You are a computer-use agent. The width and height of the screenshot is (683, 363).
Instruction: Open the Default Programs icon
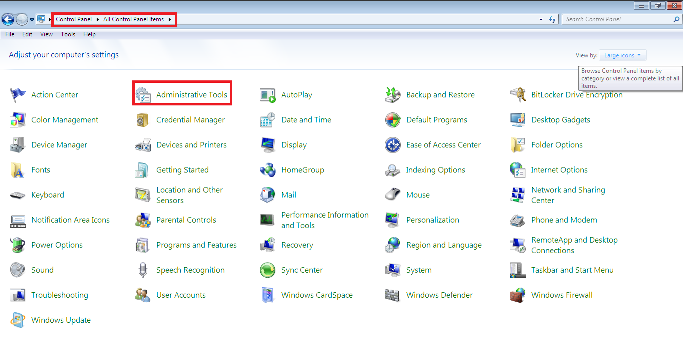(x=392, y=120)
